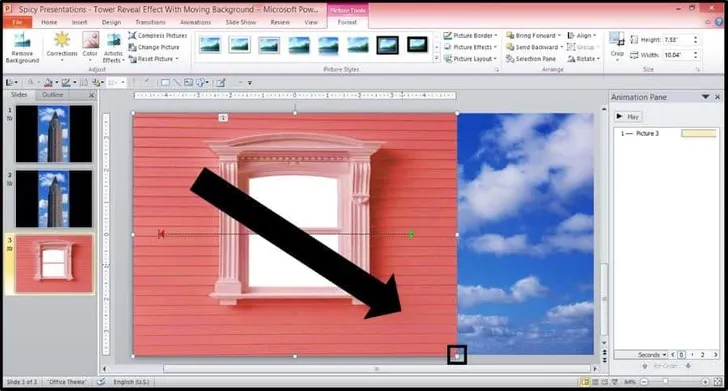The height and width of the screenshot is (391, 728).
Task: Click the Remove Background tool
Action: coord(22,48)
